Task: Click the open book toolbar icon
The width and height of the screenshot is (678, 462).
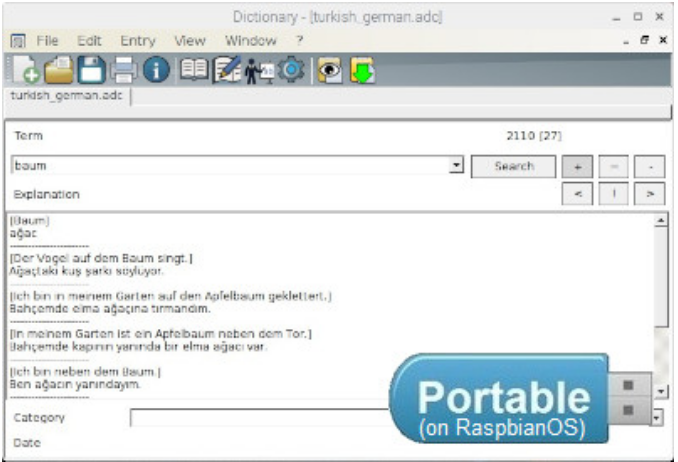Action: coord(194,70)
